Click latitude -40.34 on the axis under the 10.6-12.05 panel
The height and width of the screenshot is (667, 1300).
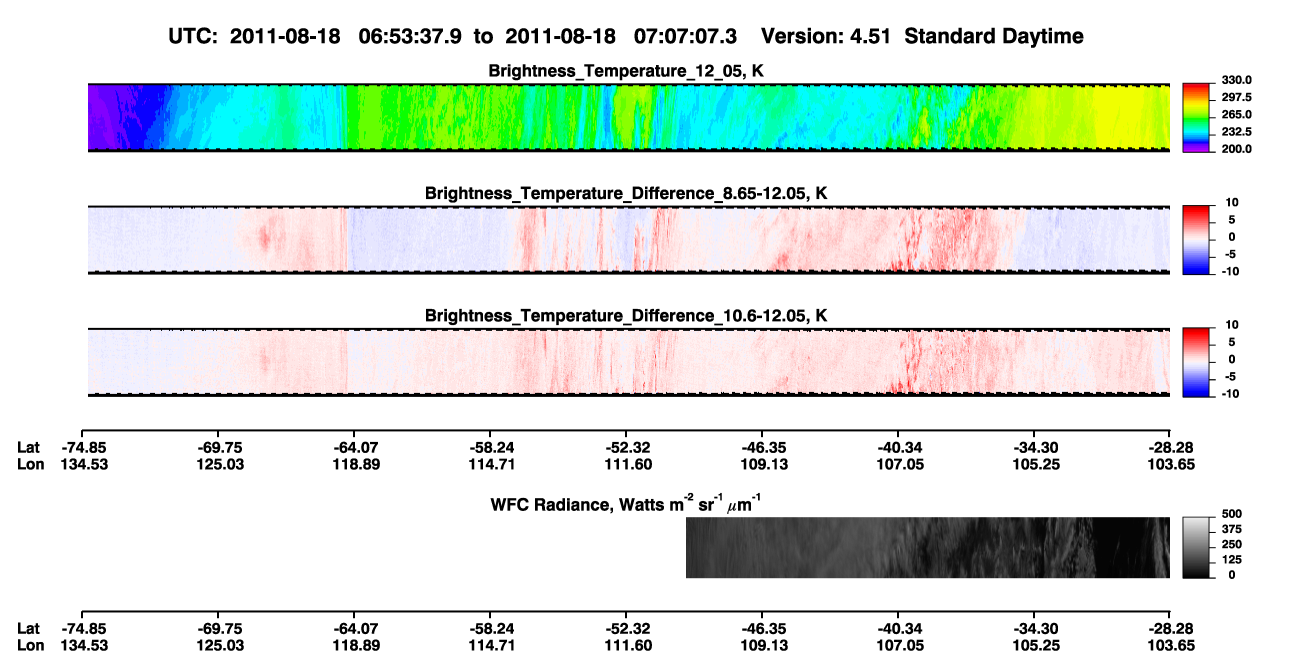pos(898,447)
